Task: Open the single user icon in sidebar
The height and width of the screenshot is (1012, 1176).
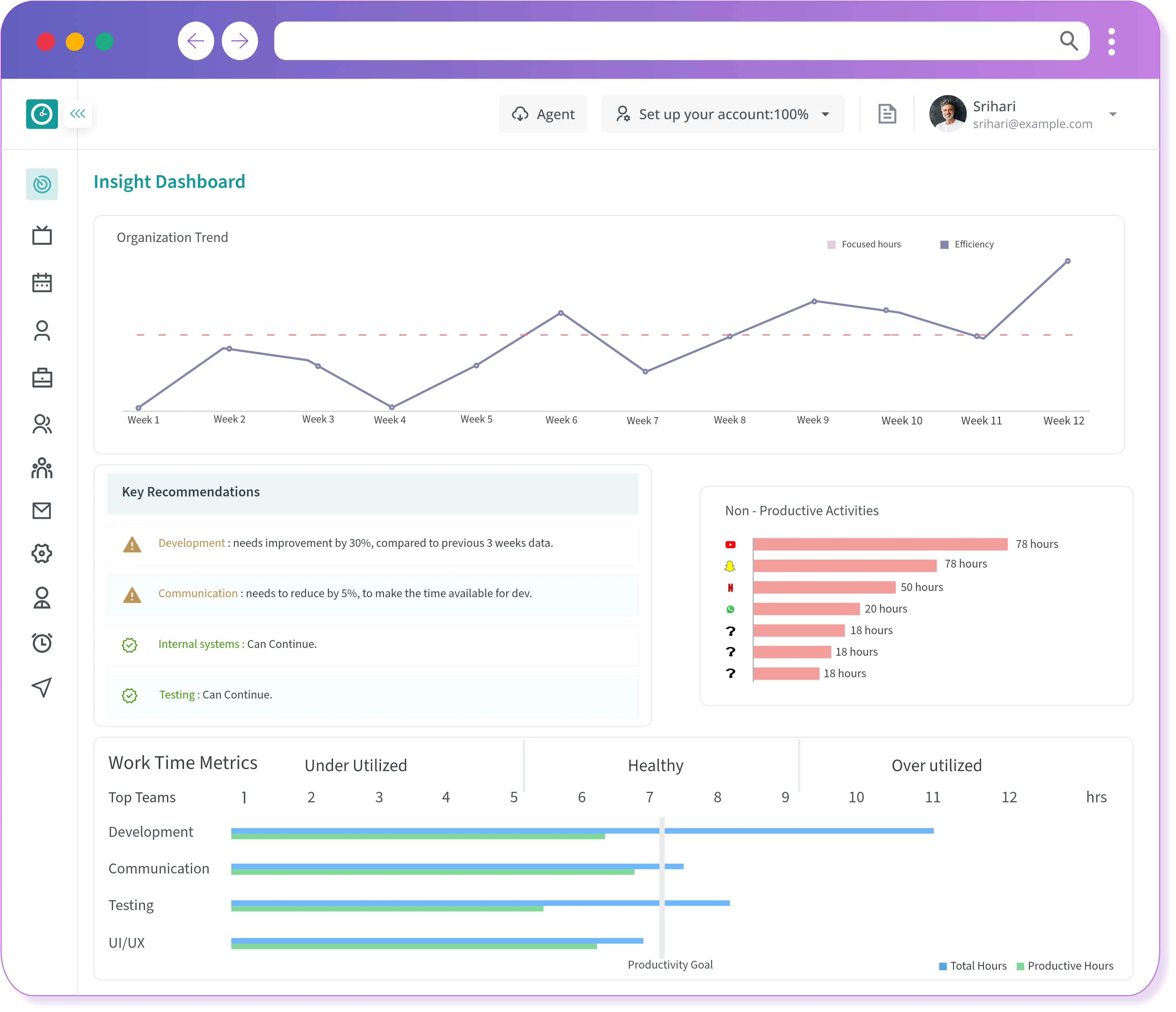Action: coord(41,330)
